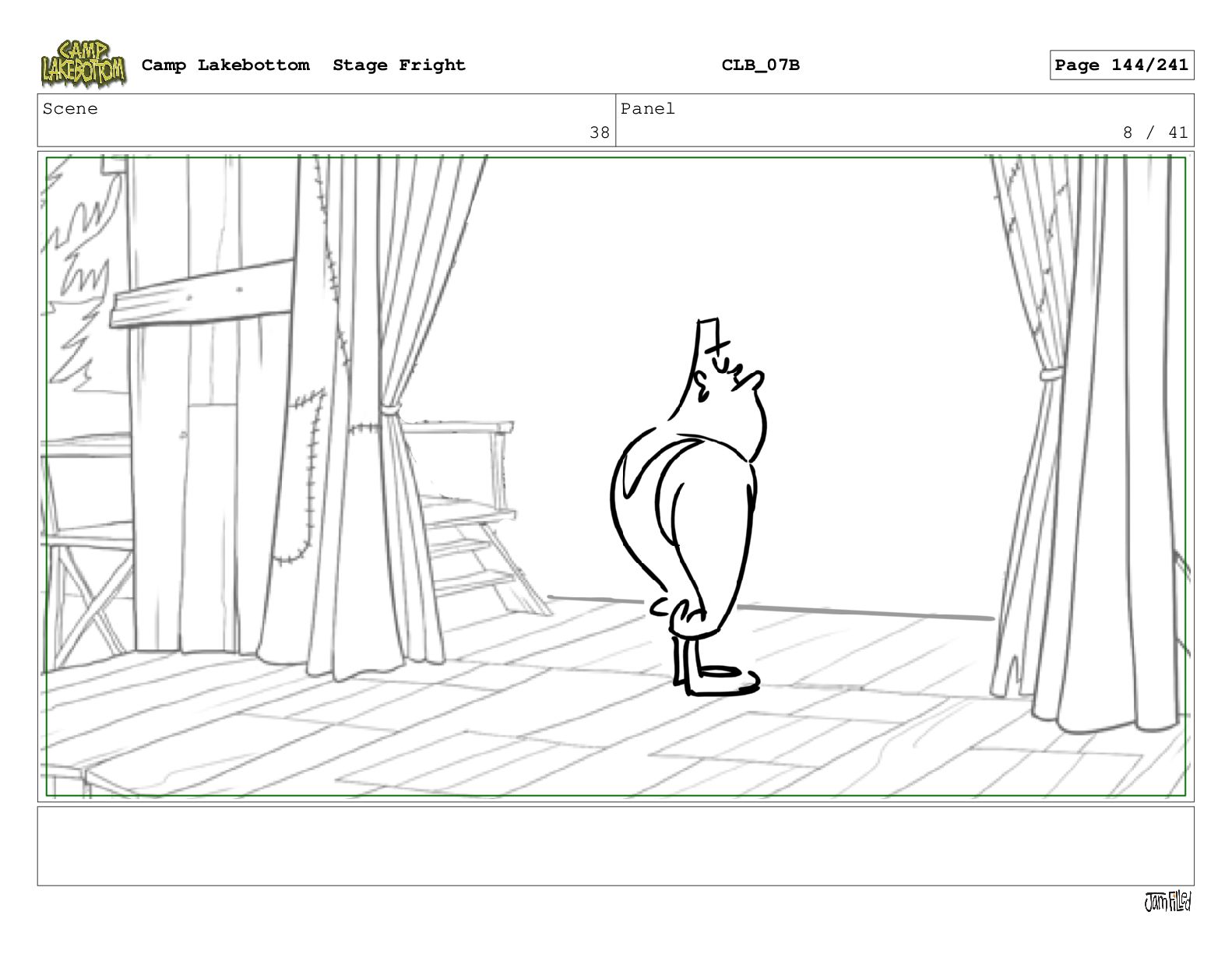Click the 'Scene' label

(x=70, y=109)
